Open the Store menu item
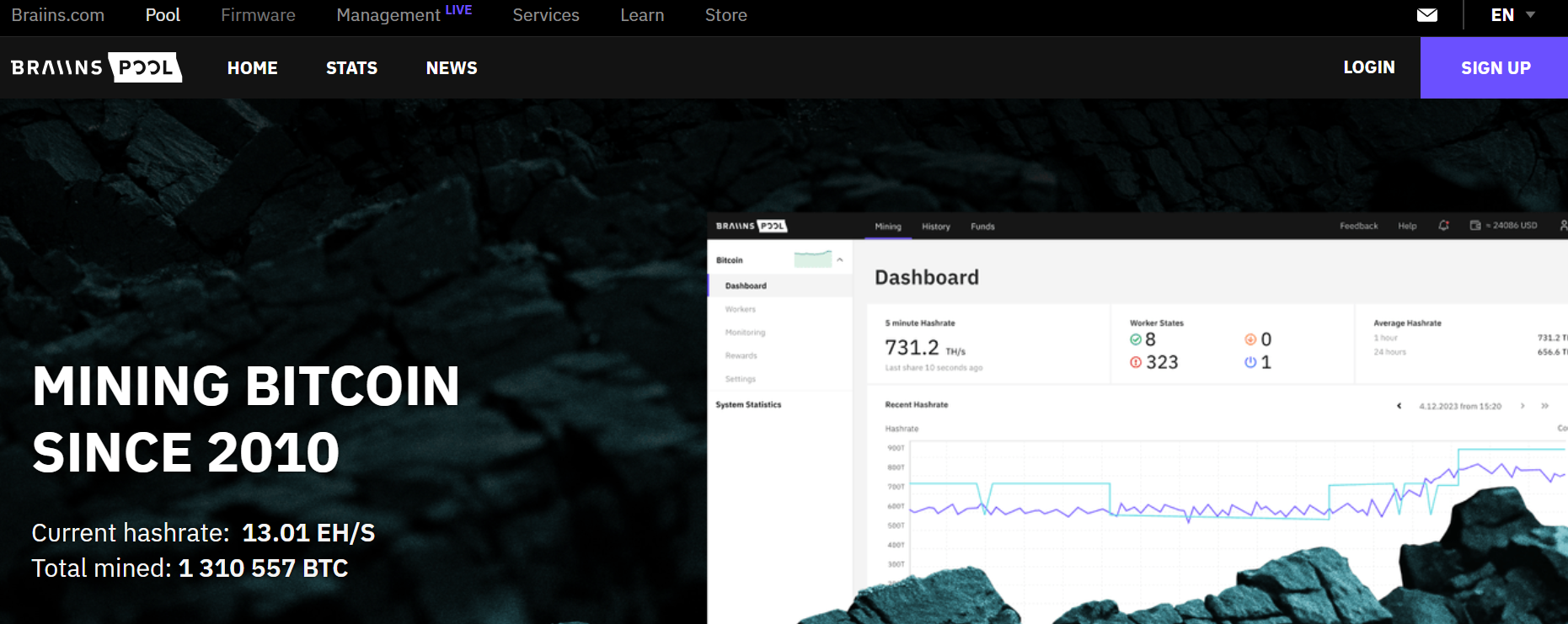Viewport: 1568px width, 624px height. coord(726,15)
